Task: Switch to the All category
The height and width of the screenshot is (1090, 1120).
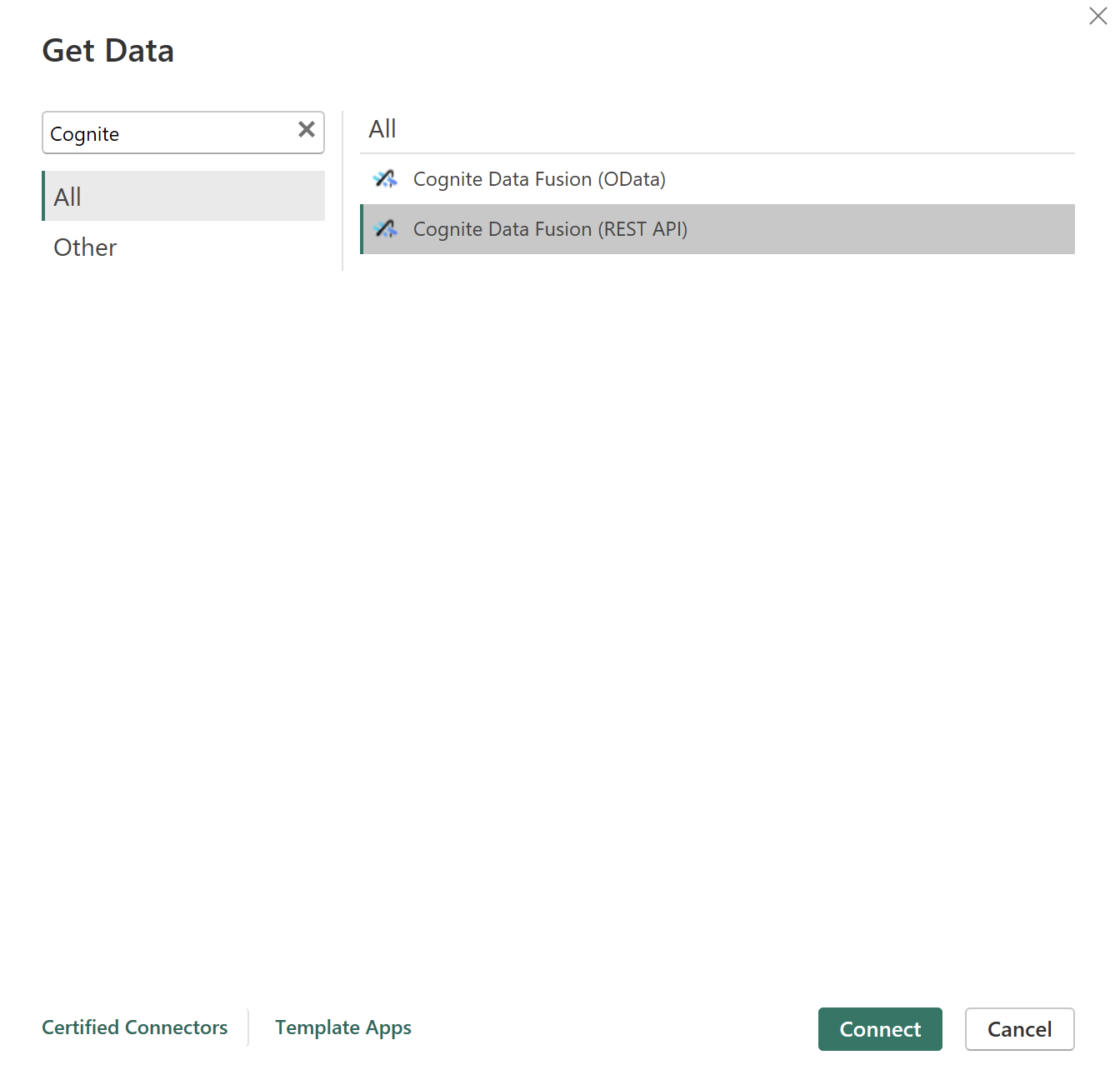Action: tap(67, 196)
